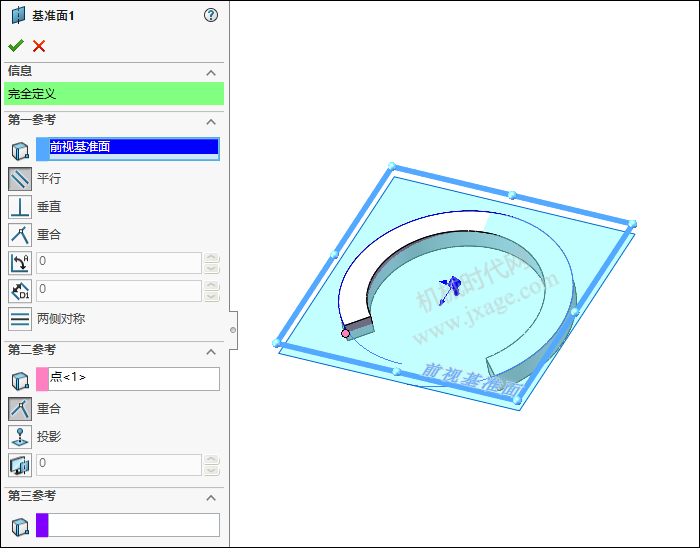Increase second reference value with up arrow

point(212,459)
